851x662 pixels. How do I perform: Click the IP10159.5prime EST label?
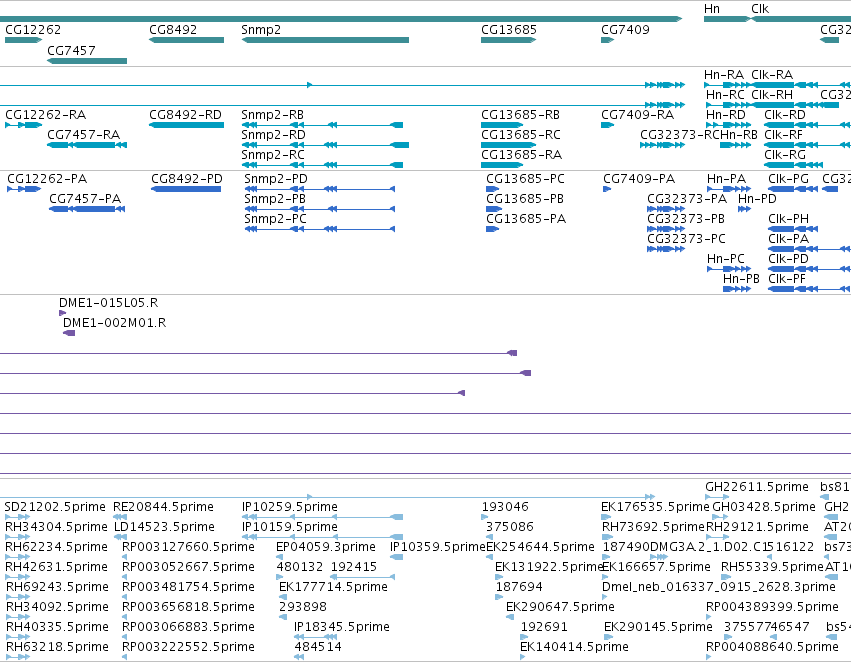pos(290,527)
